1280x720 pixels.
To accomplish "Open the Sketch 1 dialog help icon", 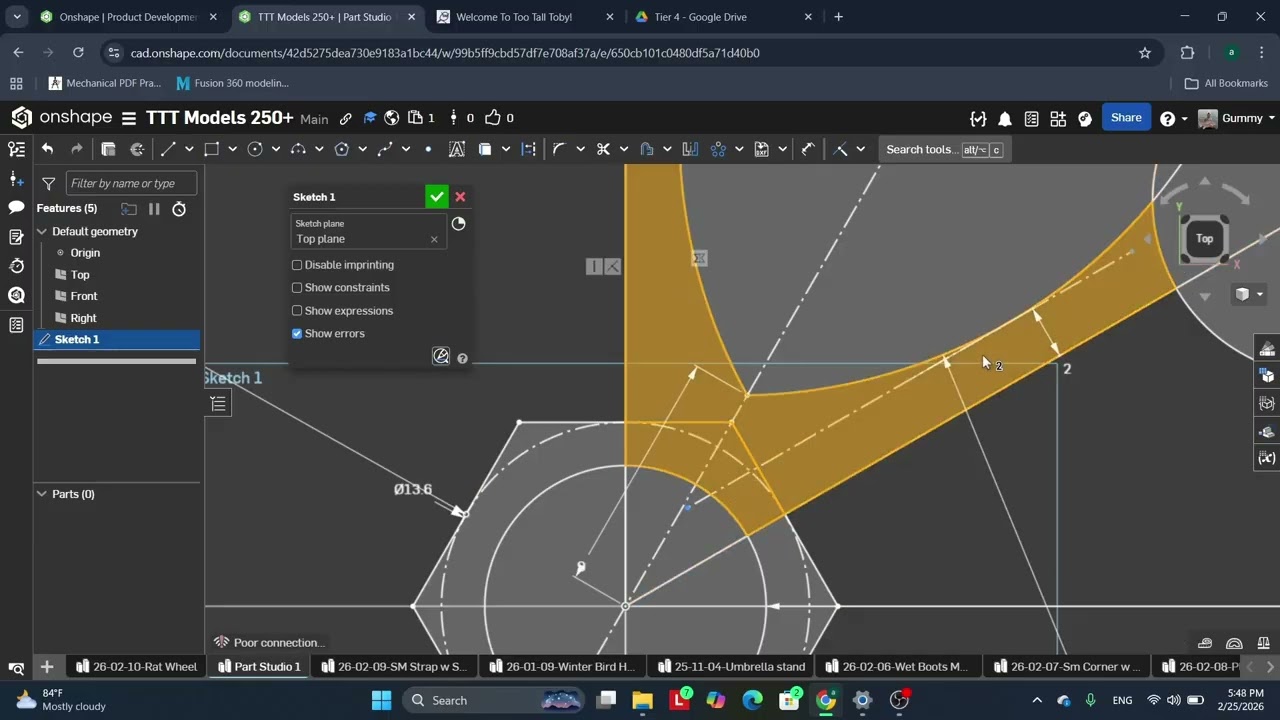I will (462, 358).
